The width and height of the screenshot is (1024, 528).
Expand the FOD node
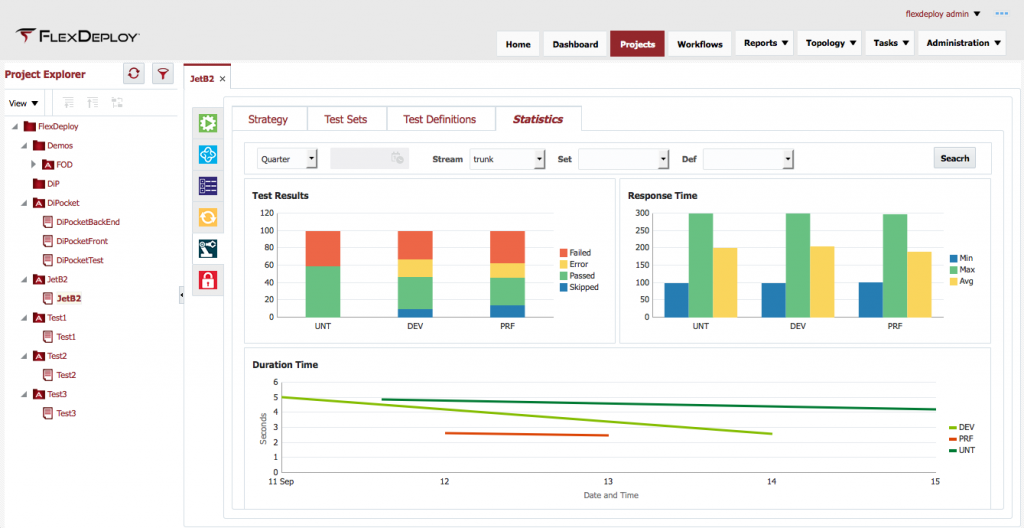pos(34,165)
